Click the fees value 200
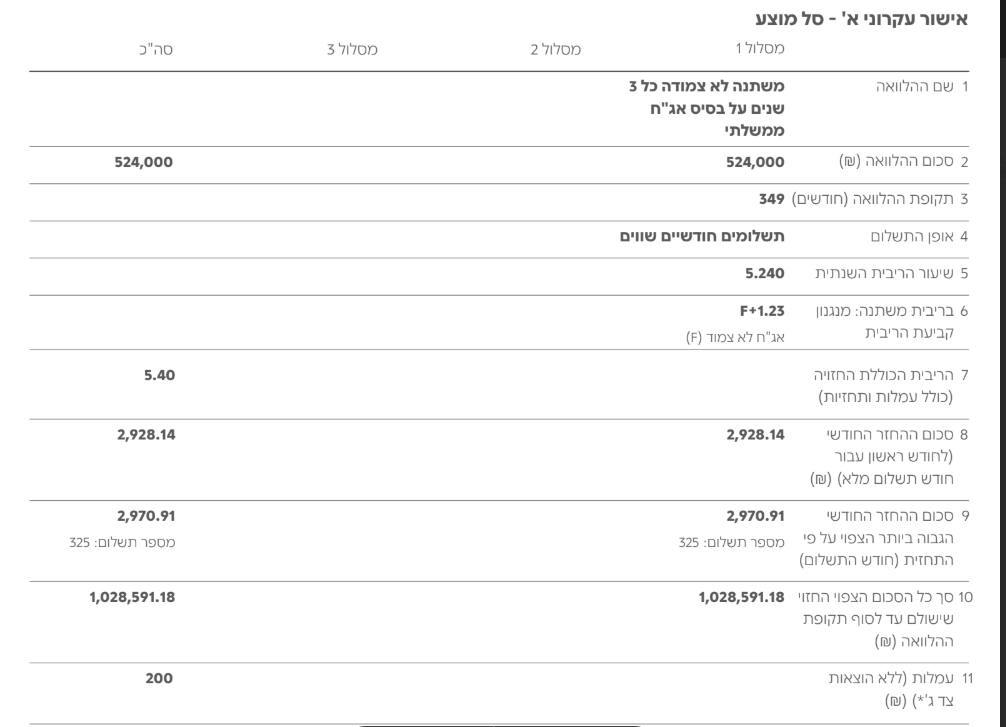The width and height of the screenshot is (1006, 727). [x=159, y=679]
